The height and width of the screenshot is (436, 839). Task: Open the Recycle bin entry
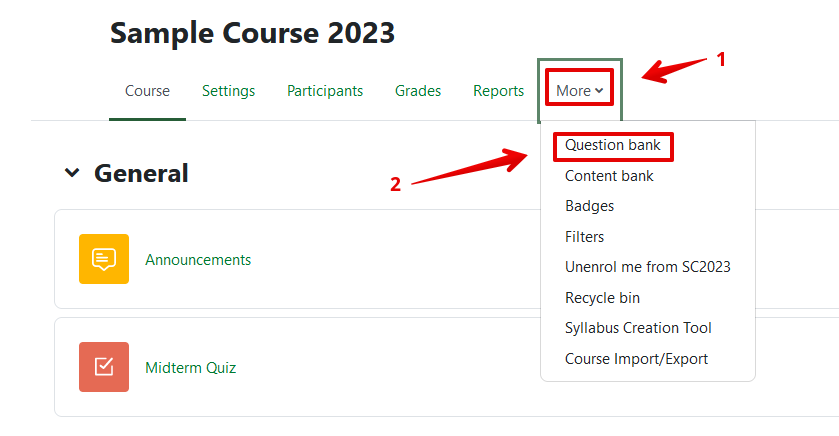click(x=602, y=298)
